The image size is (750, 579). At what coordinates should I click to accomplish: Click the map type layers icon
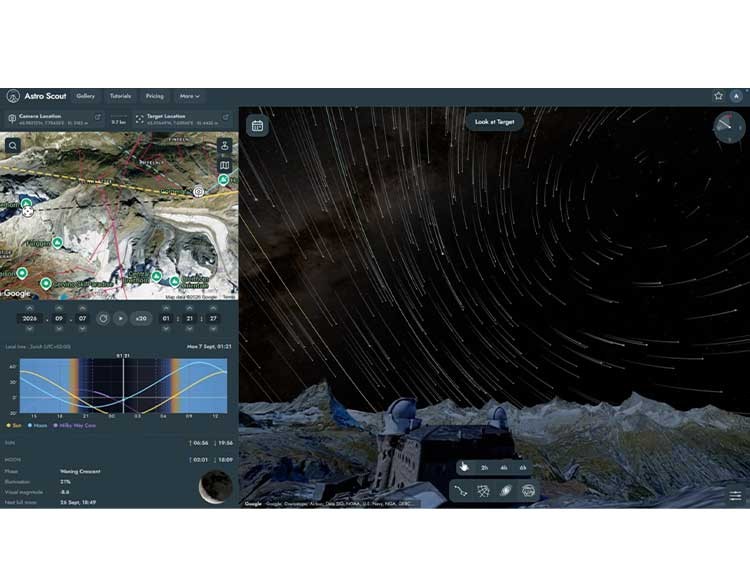[224, 166]
